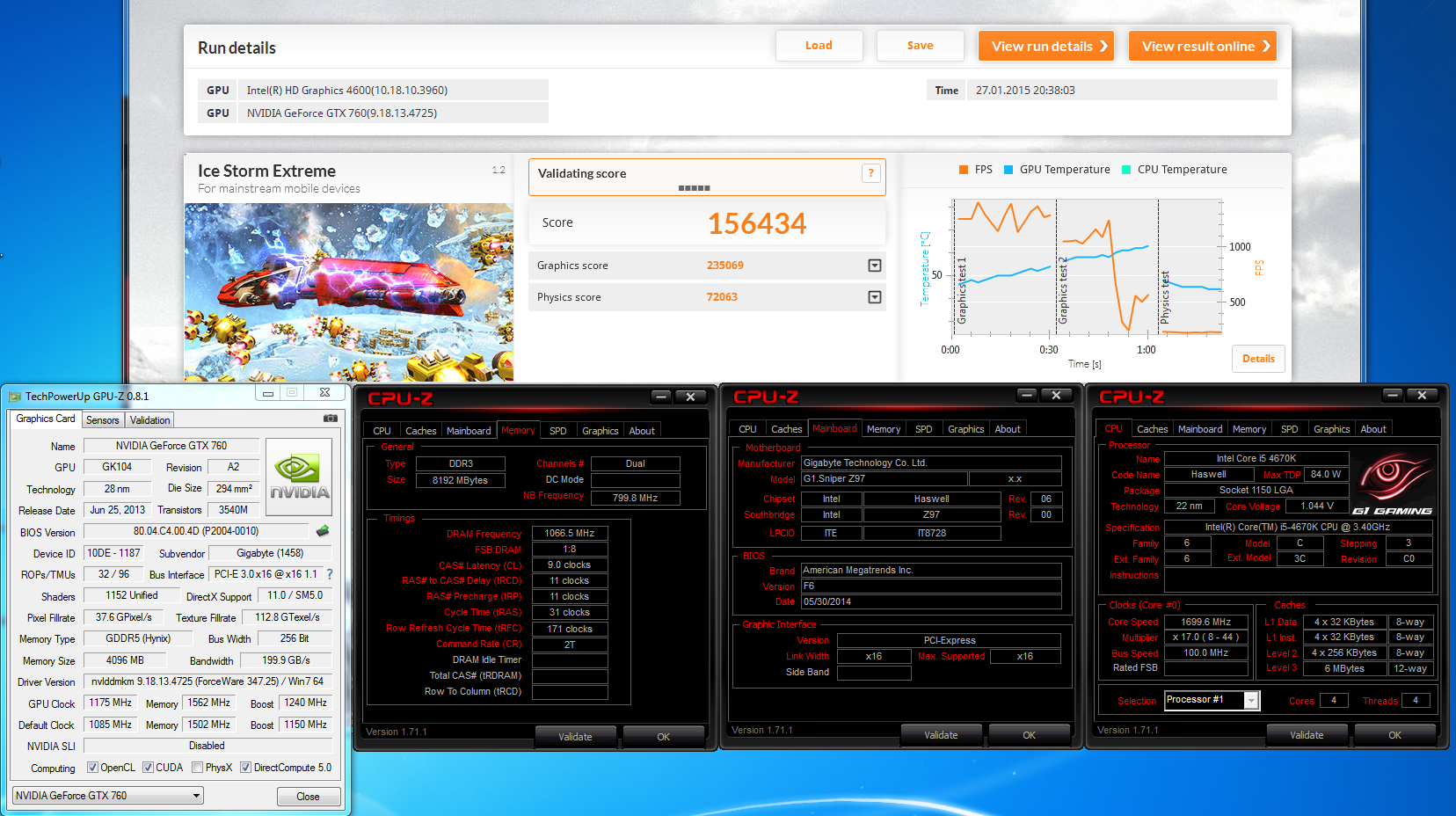Click the Driver Version field in GPU-Z
1456x816 pixels.
tap(207, 681)
